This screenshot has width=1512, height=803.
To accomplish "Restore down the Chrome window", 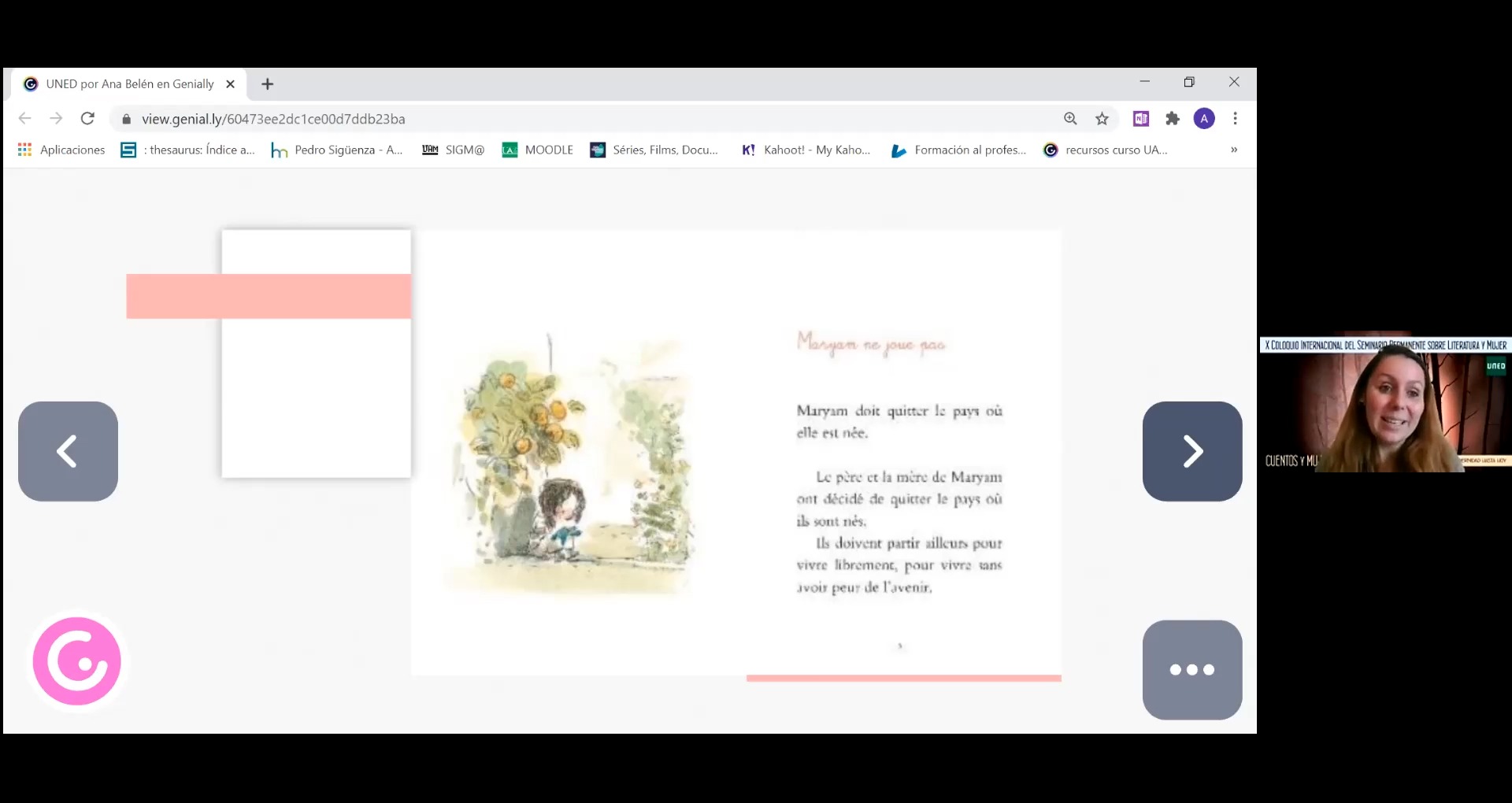I will tap(1189, 81).
